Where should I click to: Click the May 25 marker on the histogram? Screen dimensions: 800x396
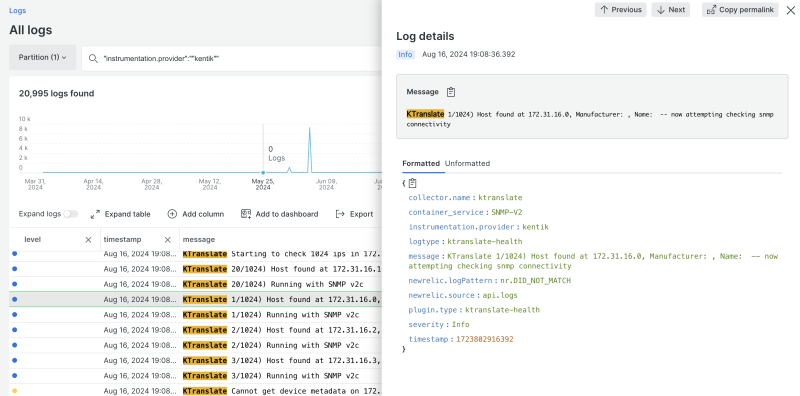point(263,172)
